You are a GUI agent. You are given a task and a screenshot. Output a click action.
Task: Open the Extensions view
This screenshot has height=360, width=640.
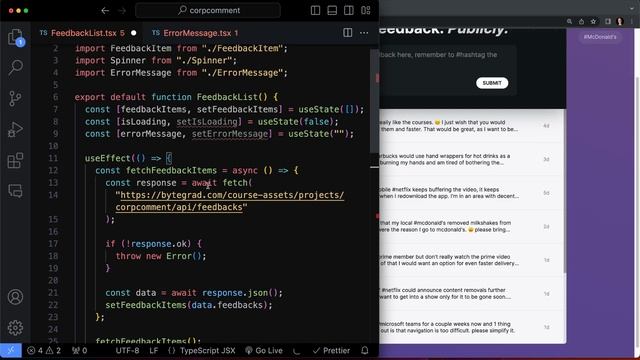tap(16, 160)
